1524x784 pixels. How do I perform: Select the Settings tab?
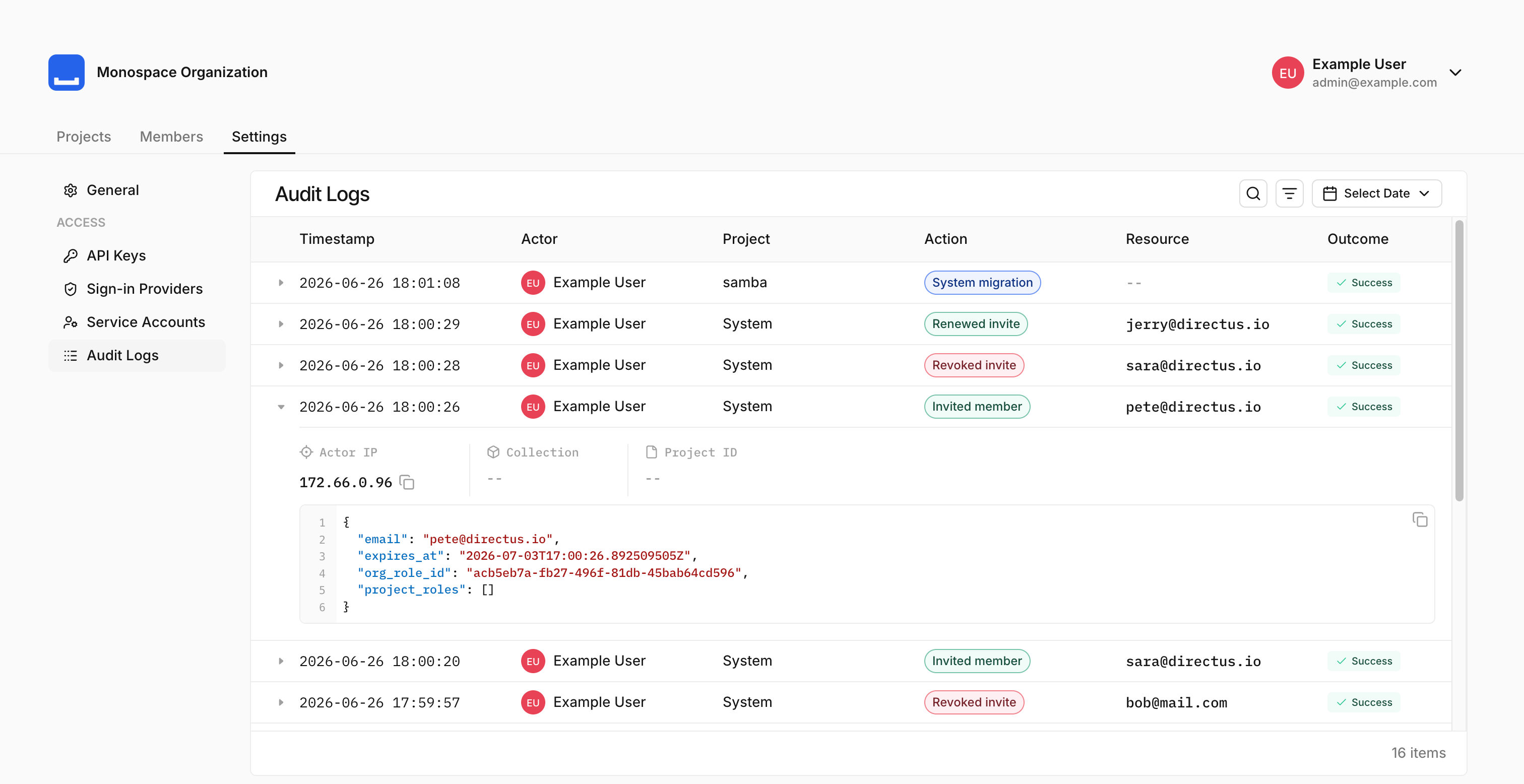[259, 137]
